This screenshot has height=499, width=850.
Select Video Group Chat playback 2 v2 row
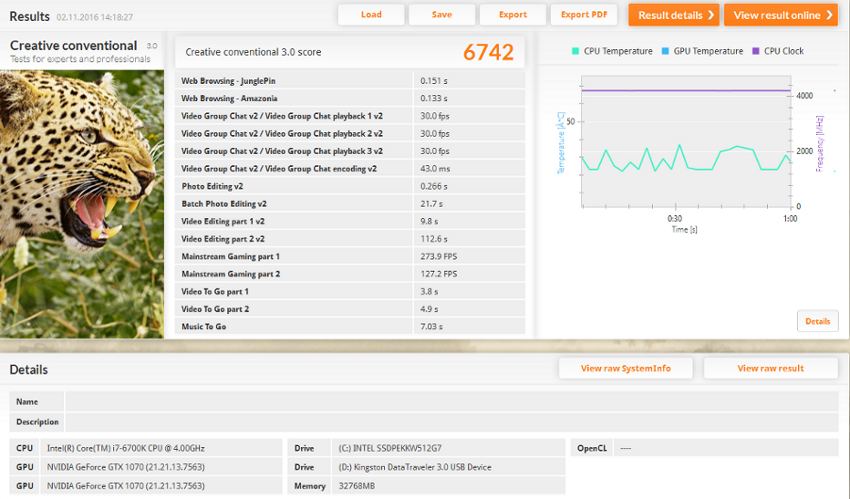[350, 133]
